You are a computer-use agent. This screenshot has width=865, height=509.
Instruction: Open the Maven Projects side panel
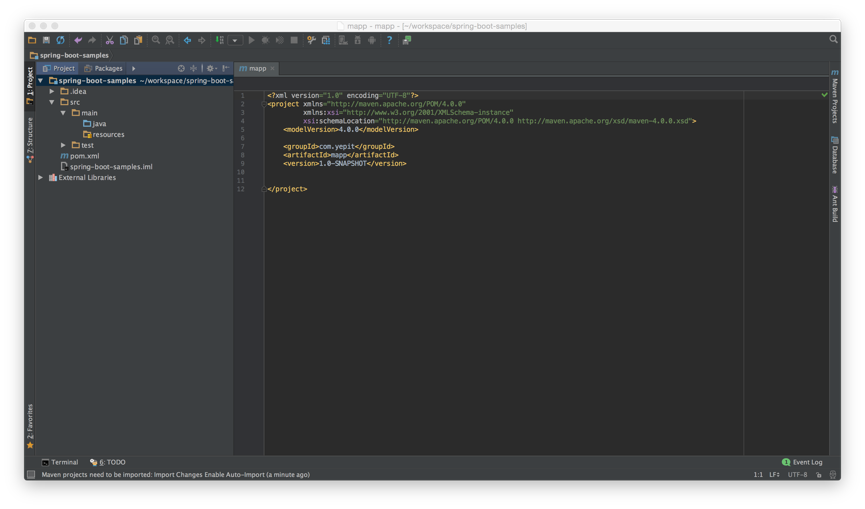pos(835,97)
